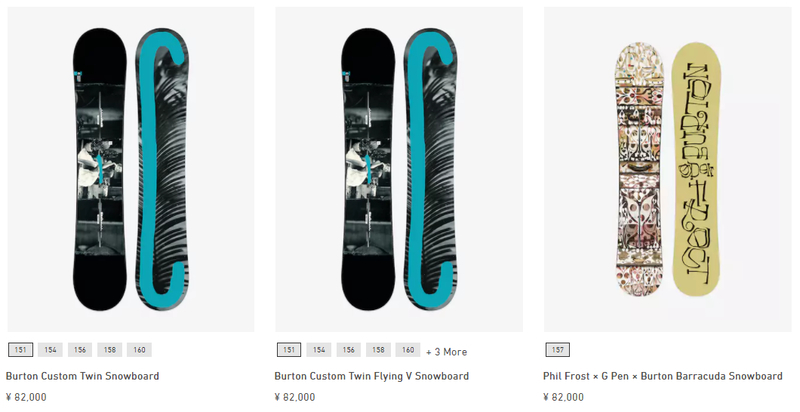Screen dimensions: 800x412
Task: Choose size 154 on Custom Twin Flying V
Action: (319, 350)
